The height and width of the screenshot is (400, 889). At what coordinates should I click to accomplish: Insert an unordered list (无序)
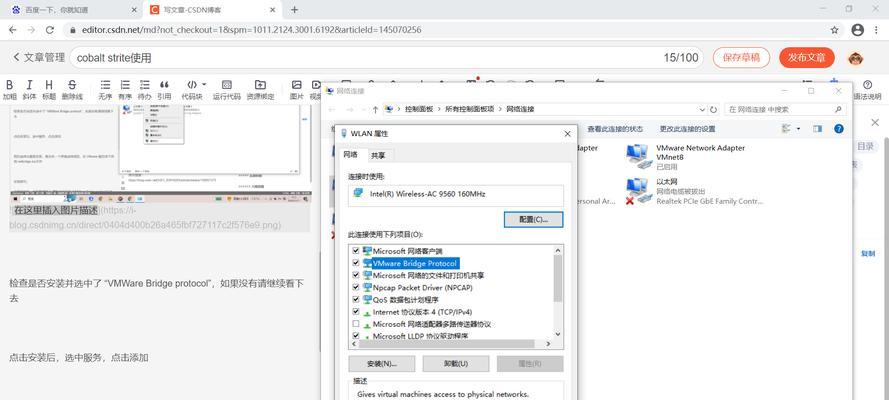(x=105, y=90)
